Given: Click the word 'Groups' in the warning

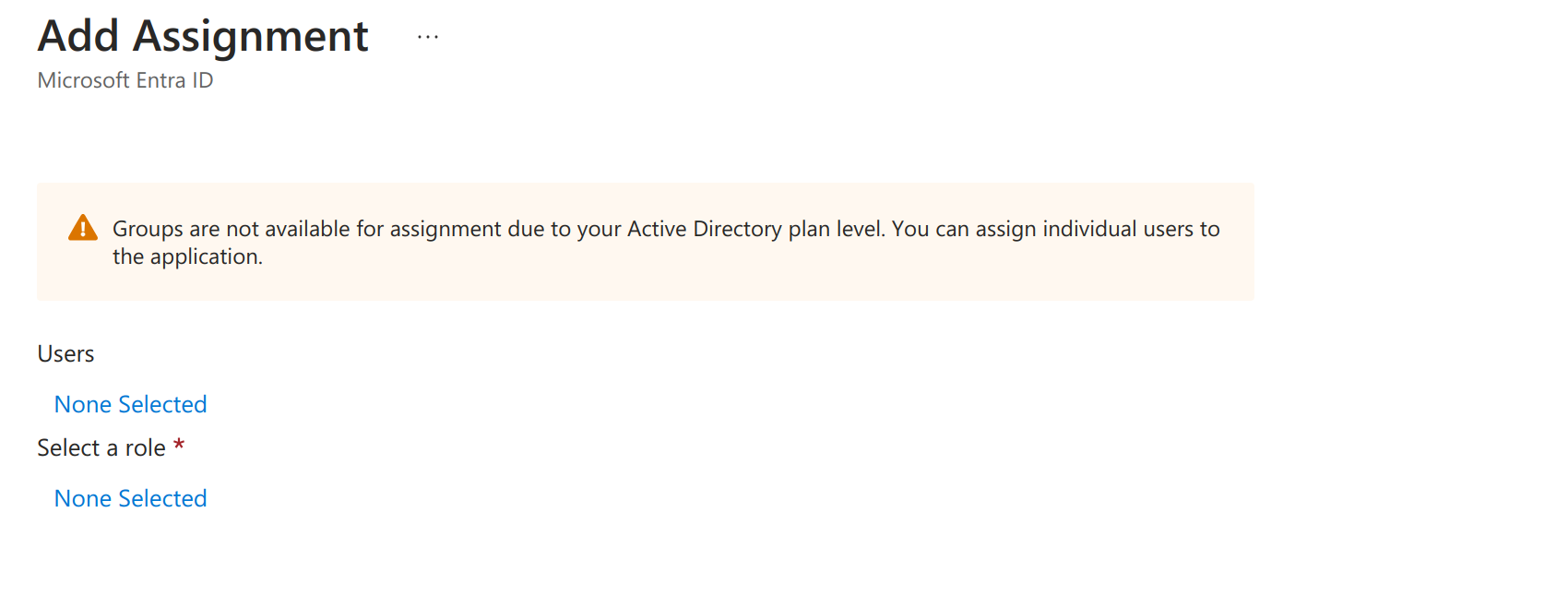Looking at the screenshot, I should tap(148, 229).
